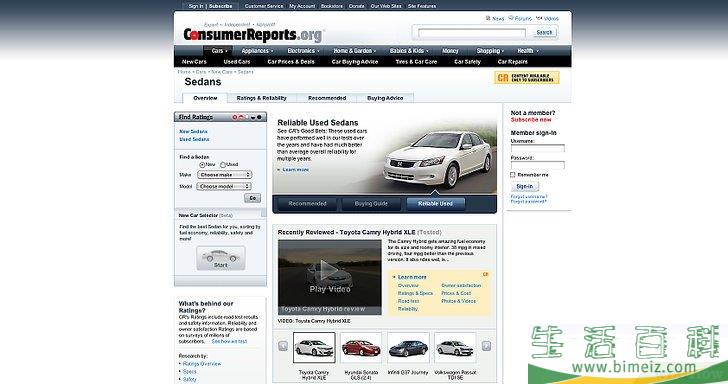Click the Sign-in button
Image resolution: width=728 pixels, height=384 pixels.
tap(525, 187)
